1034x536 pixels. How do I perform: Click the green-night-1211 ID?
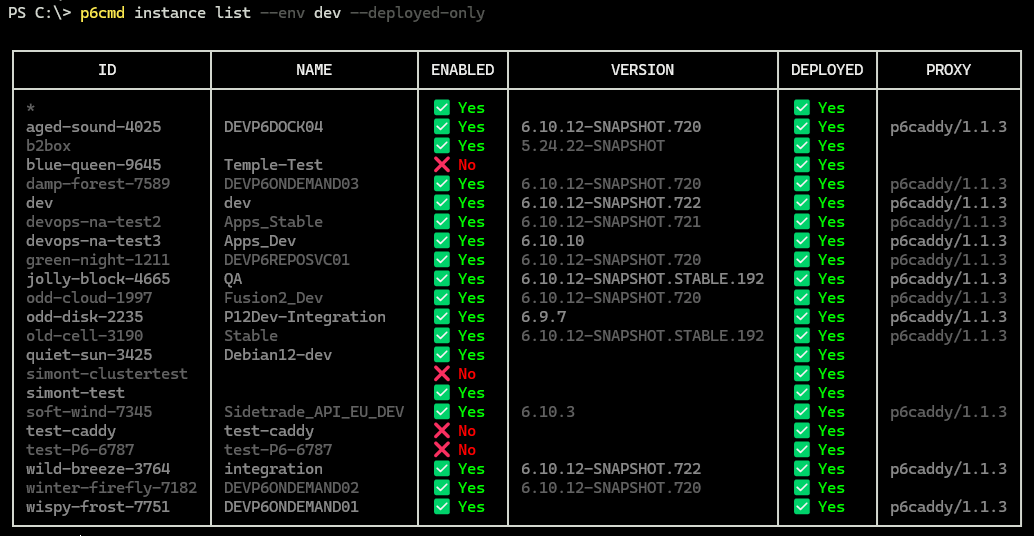pyautogui.click(x=98, y=260)
